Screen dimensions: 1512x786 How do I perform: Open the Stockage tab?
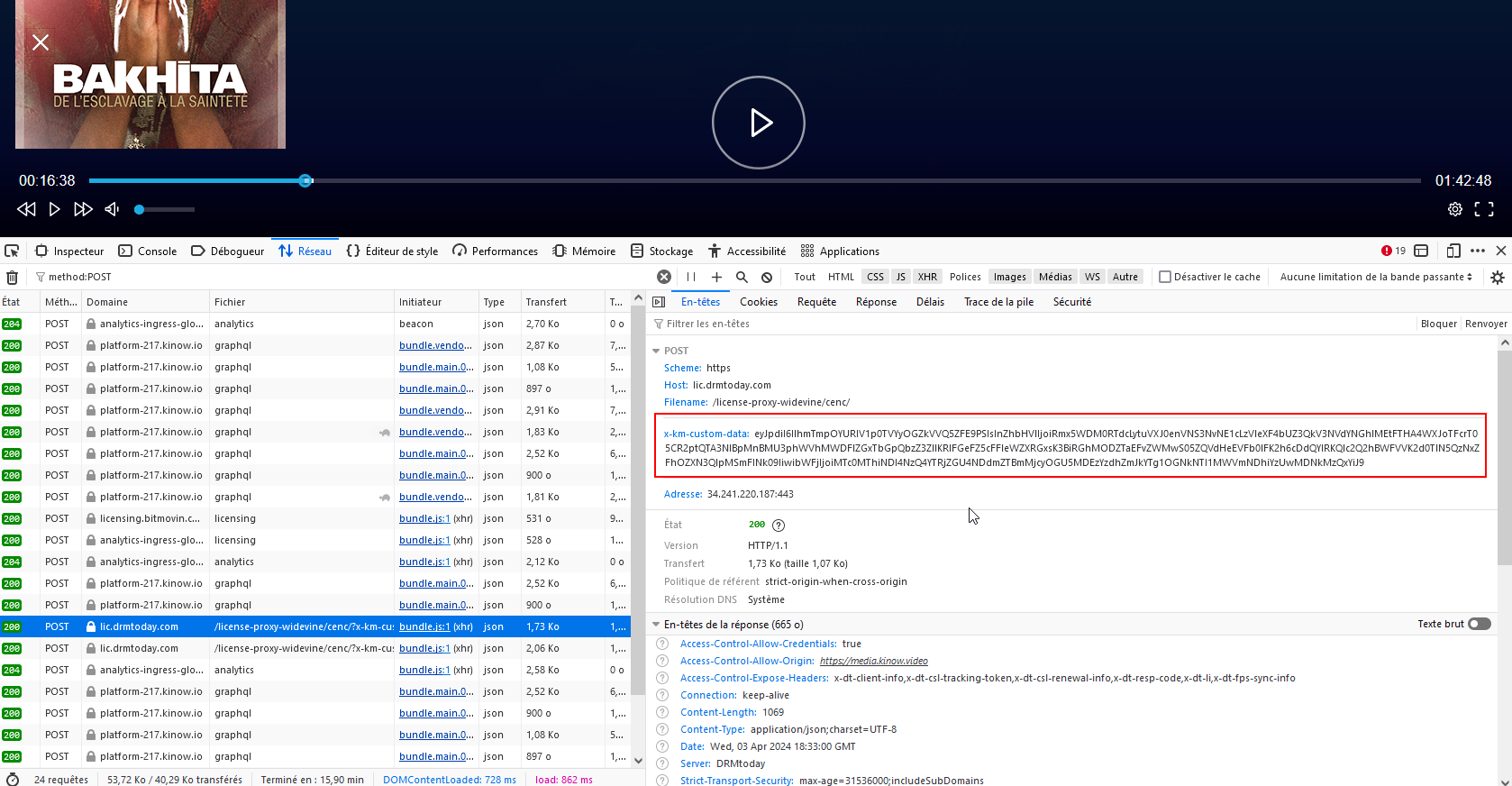[662, 251]
